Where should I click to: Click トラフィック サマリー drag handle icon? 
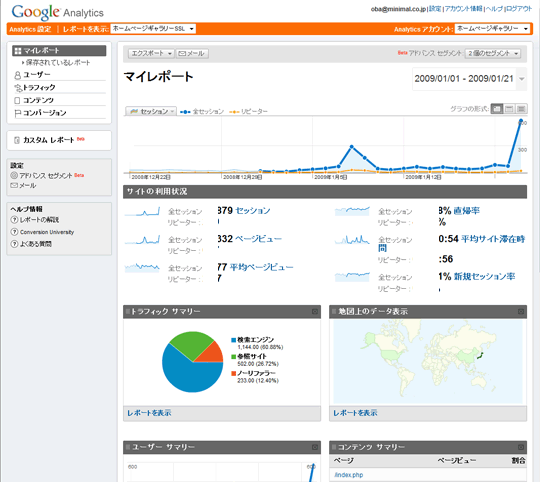point(128,312)
